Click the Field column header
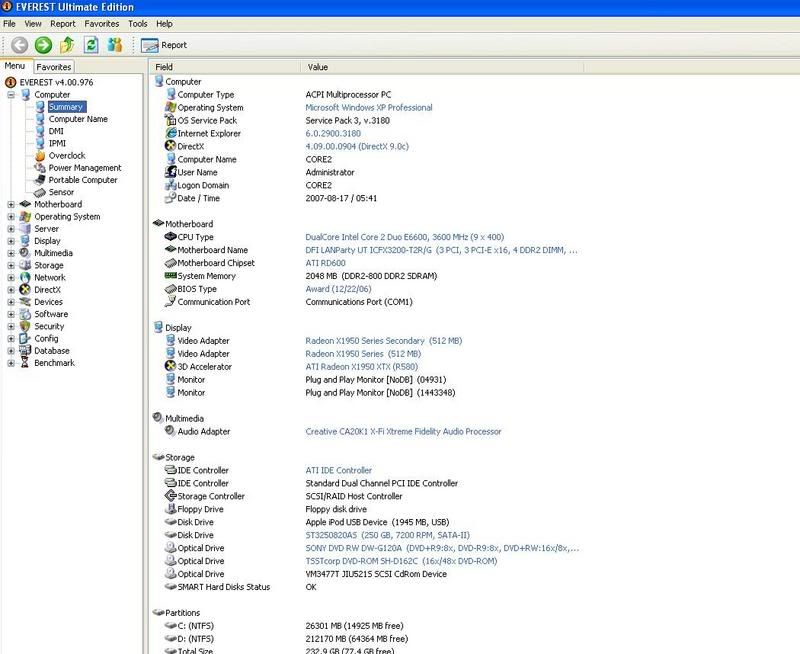The image size is (800, 654). click(225, 67)
